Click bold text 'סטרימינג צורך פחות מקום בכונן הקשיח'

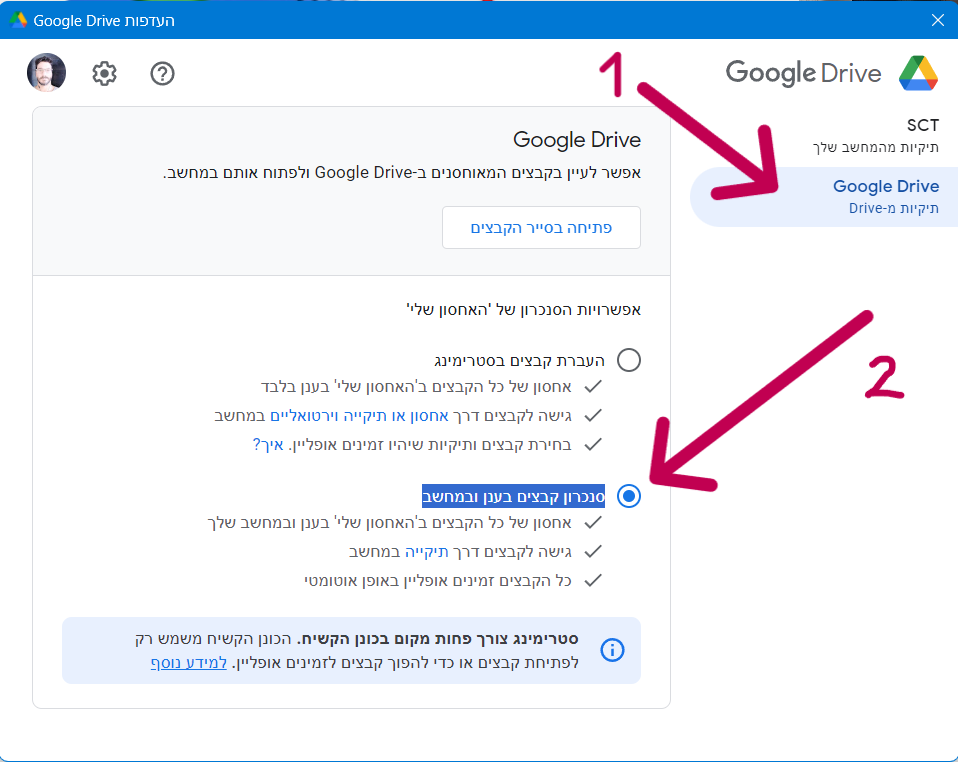[438, 639]
